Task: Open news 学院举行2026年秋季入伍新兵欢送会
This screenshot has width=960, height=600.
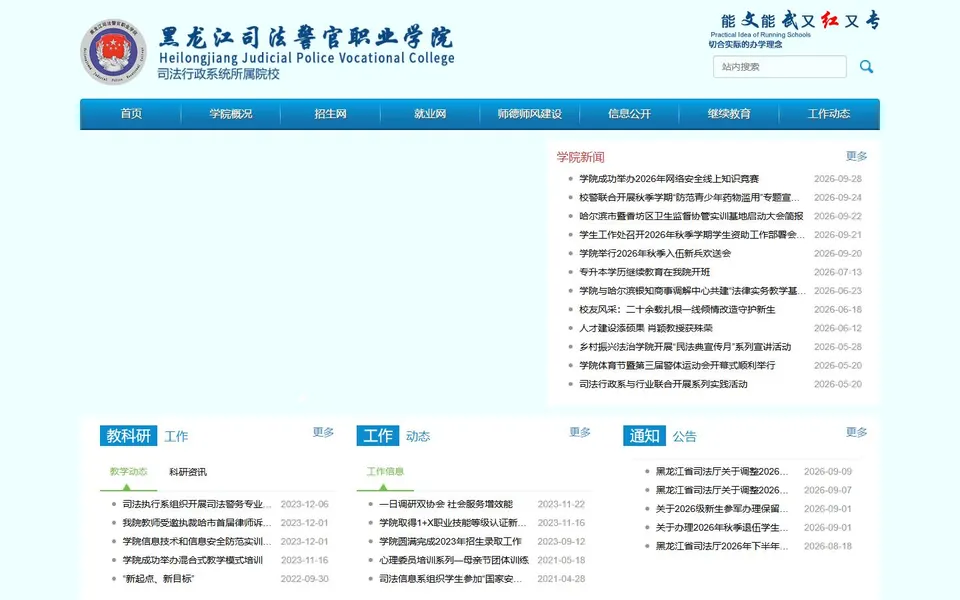Action: pyautogui.click(x=655, y=253)
